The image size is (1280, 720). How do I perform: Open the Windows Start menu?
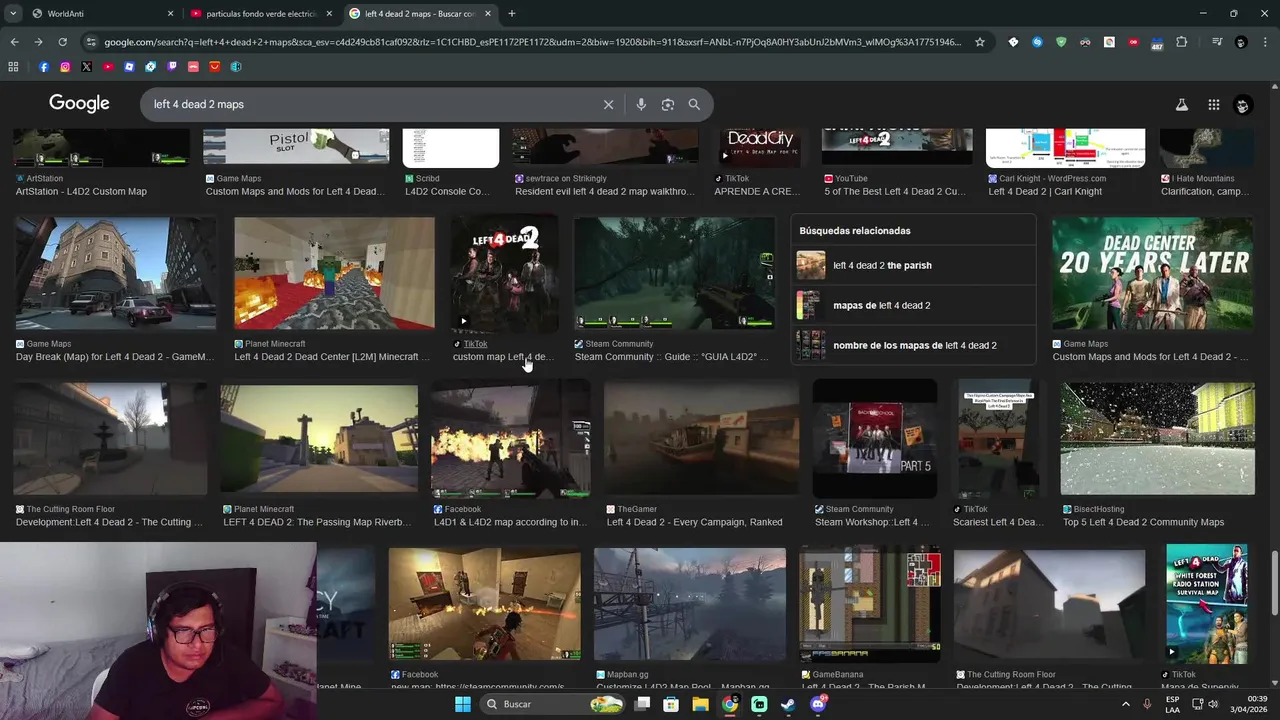click(x=462, y=704)
